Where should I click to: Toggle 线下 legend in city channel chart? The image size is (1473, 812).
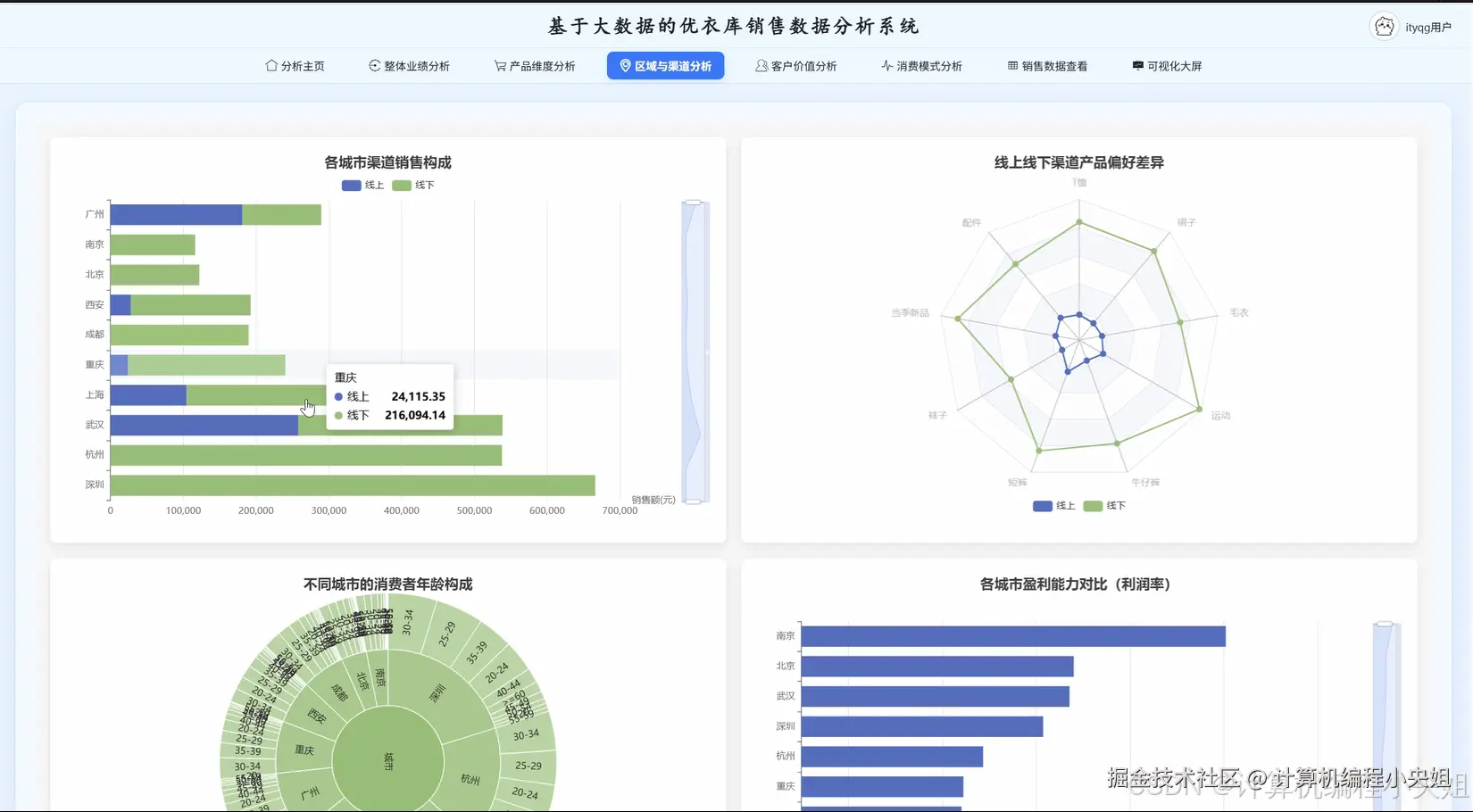pyautogui.click(x=413, y=186)
